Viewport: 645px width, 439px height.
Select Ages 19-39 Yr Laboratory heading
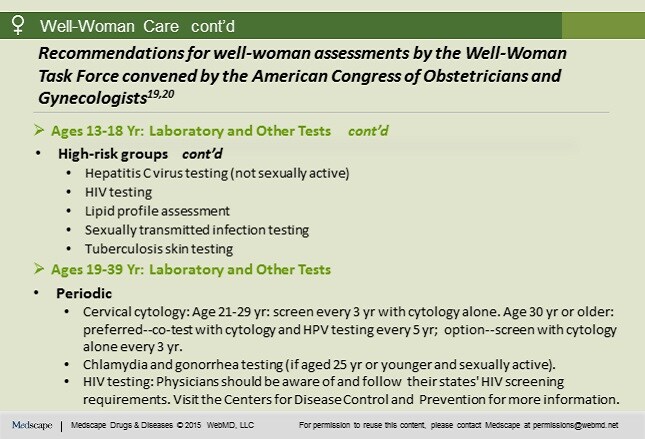191,269
